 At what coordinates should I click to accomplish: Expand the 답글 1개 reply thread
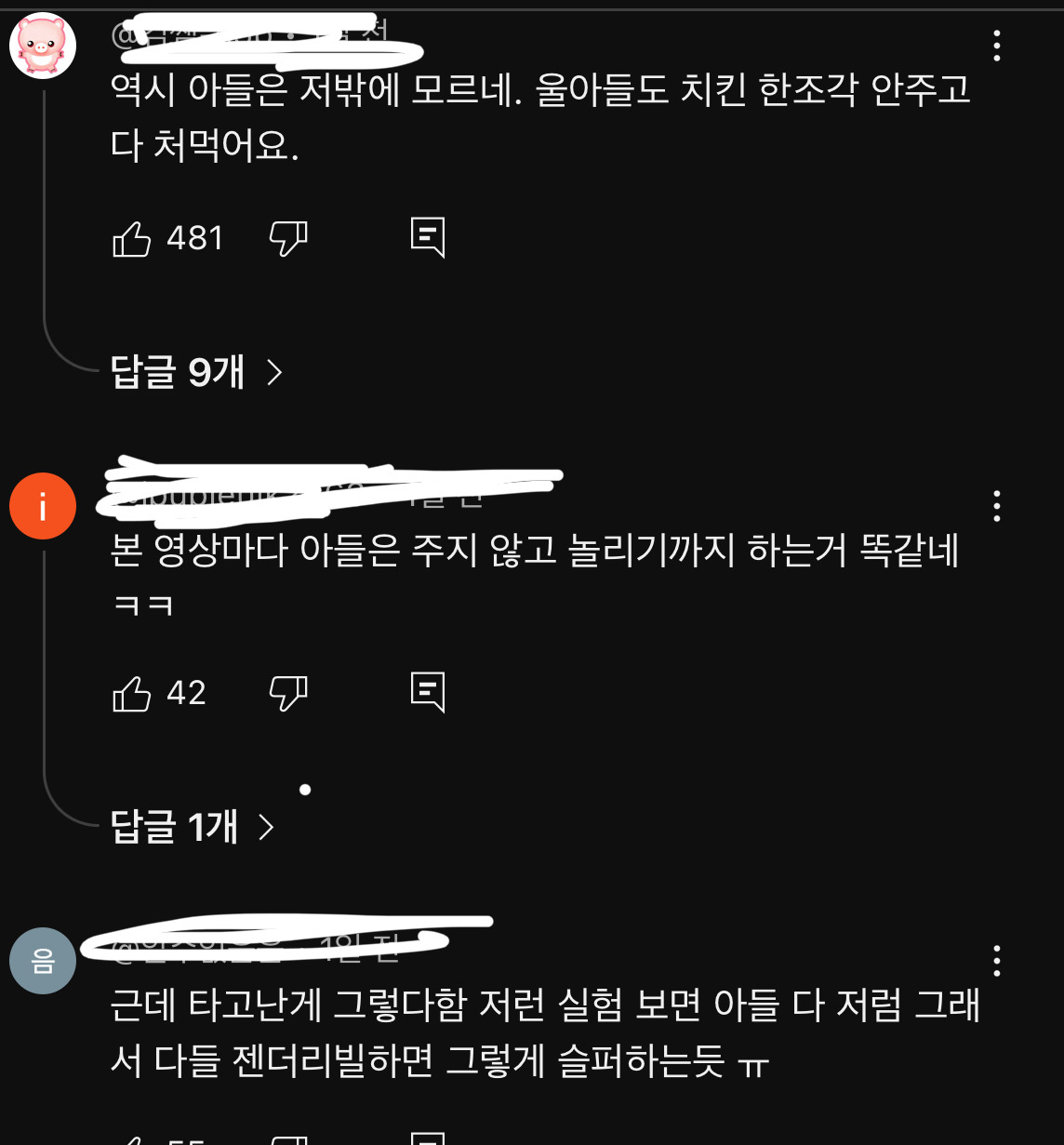click(x=193, y=826)
